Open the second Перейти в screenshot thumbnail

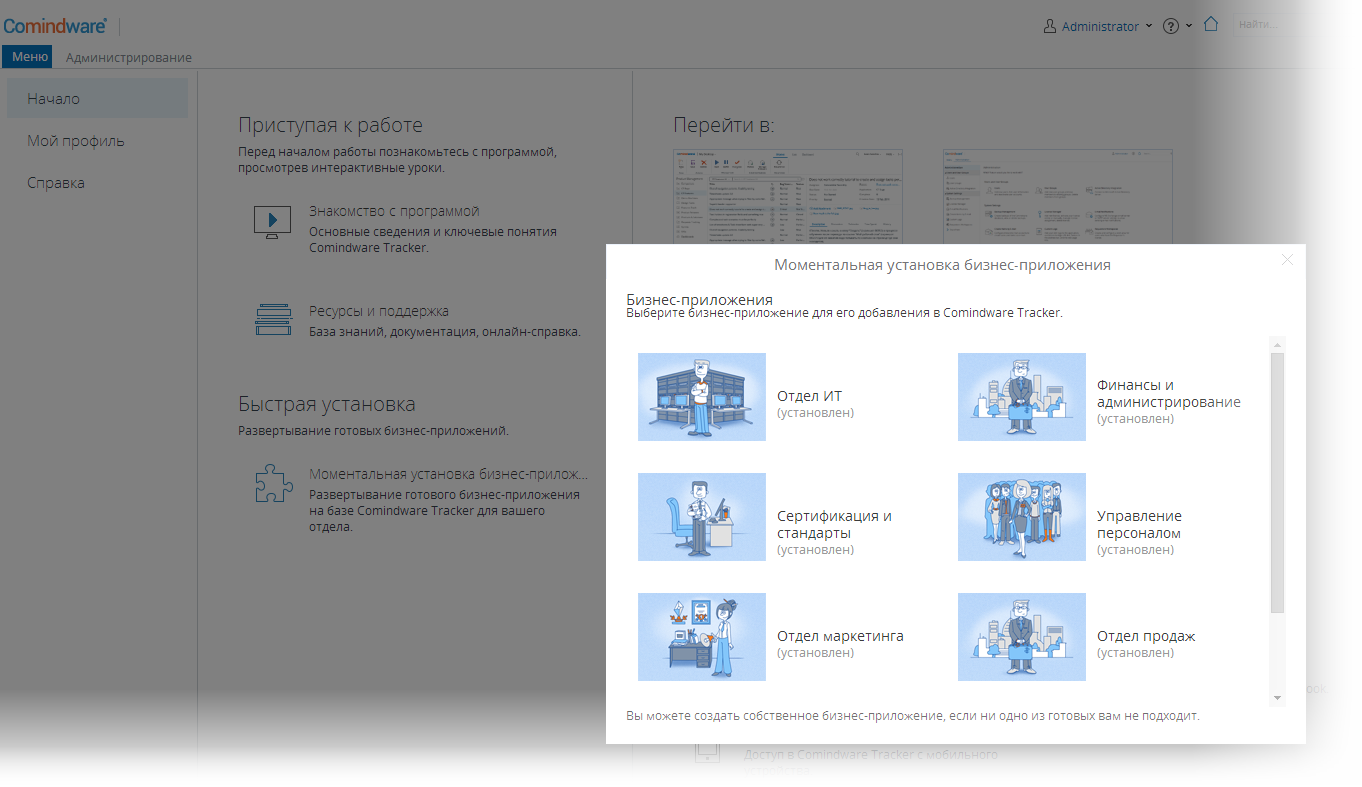pyautogui.click(x=1058, y=197)
